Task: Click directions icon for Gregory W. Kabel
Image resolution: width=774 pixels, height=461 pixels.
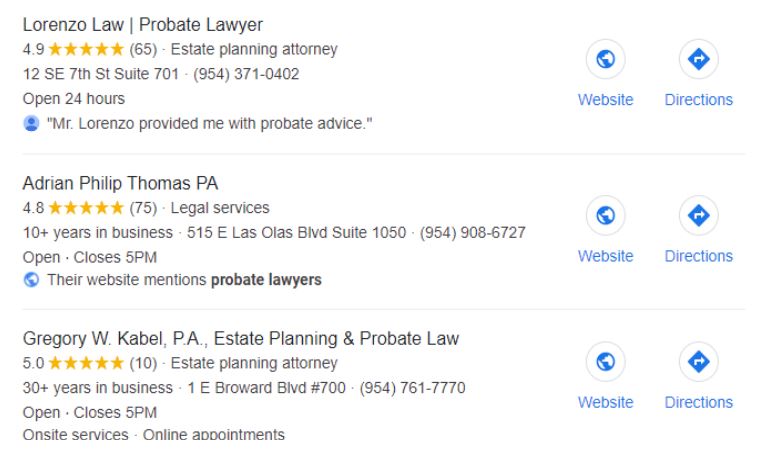Action: (698, 361)
